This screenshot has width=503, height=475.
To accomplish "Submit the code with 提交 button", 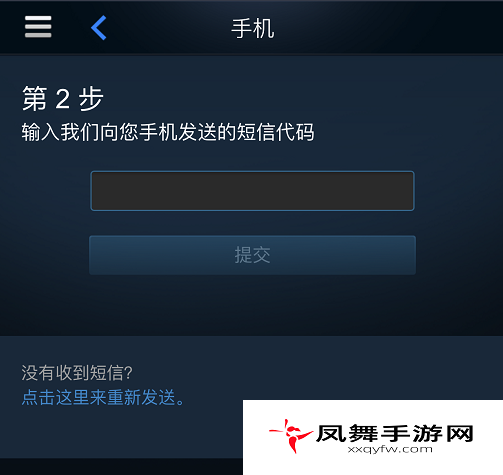I will [x=252, y=255].
